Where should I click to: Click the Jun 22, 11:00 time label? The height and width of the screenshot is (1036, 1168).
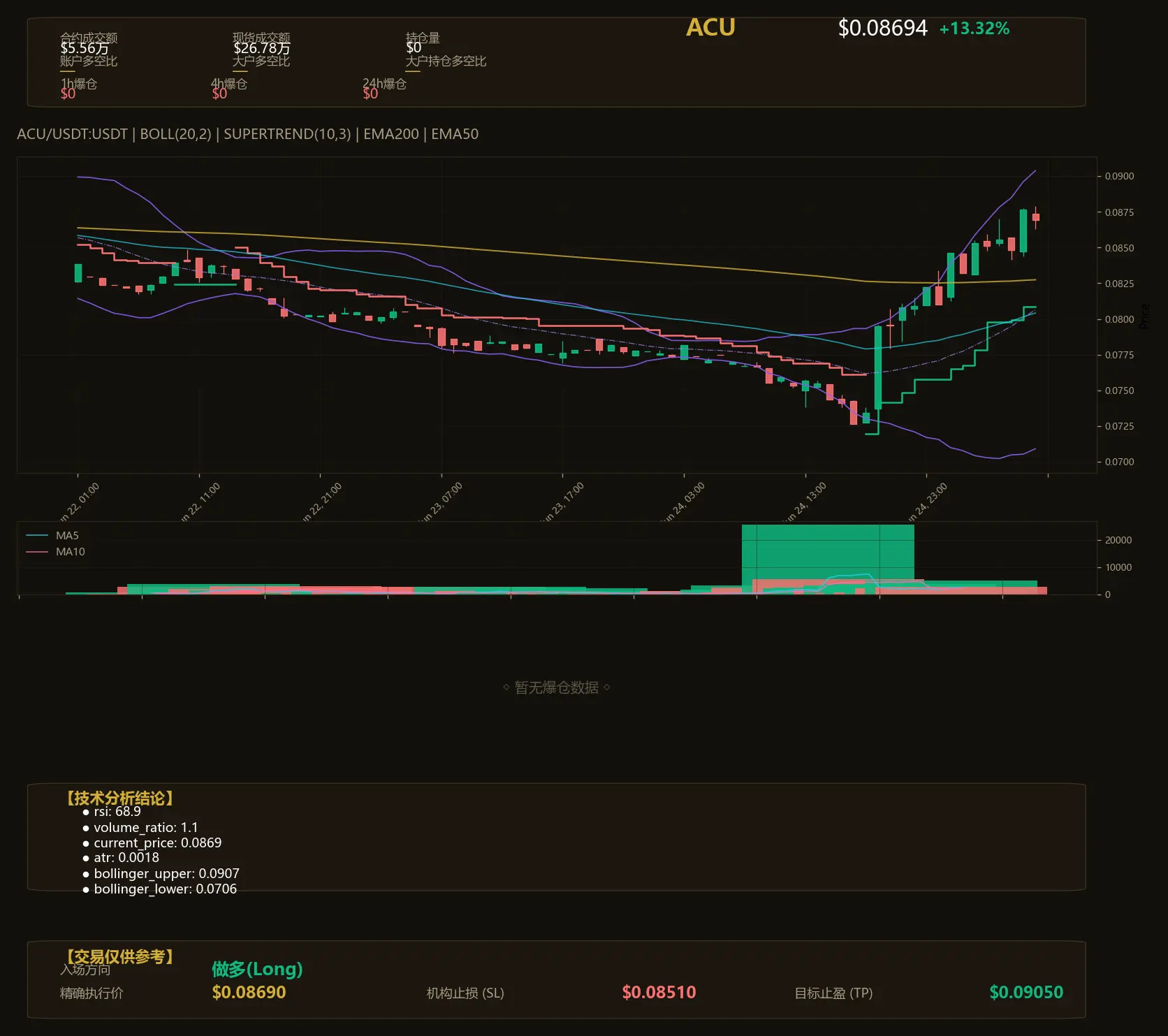200,502
